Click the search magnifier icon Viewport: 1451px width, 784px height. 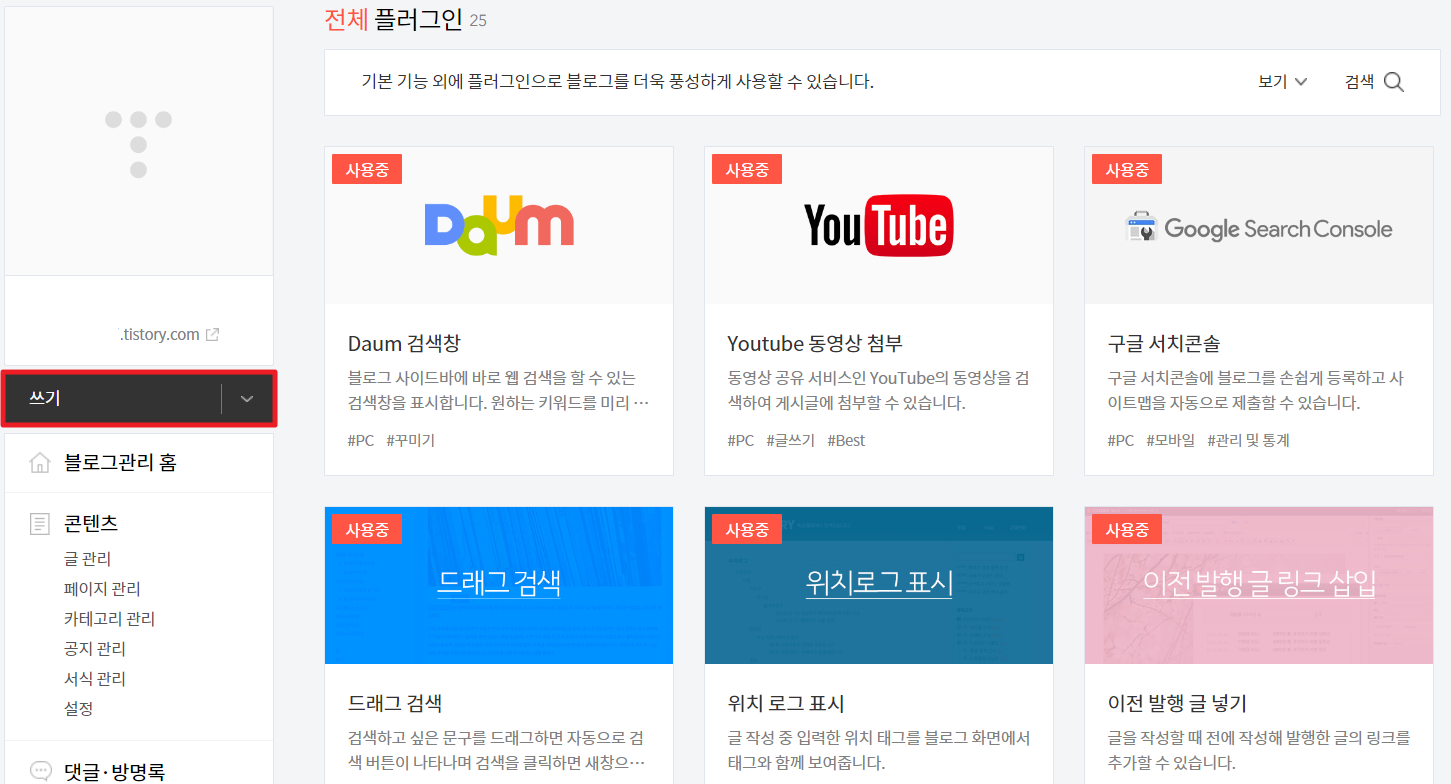pos(1394,83)
